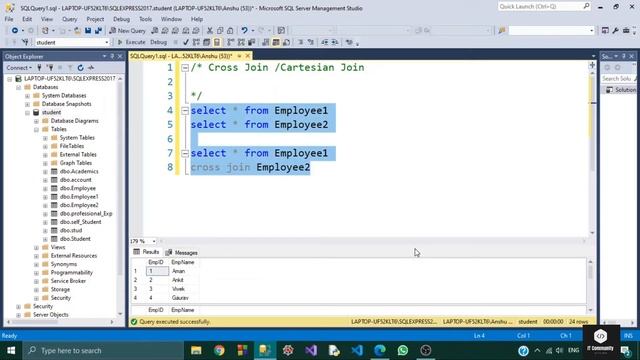Viewport: 640px width, 360px height.
Task: Collapse the Databases node
Action: click(x=18, y=87)
